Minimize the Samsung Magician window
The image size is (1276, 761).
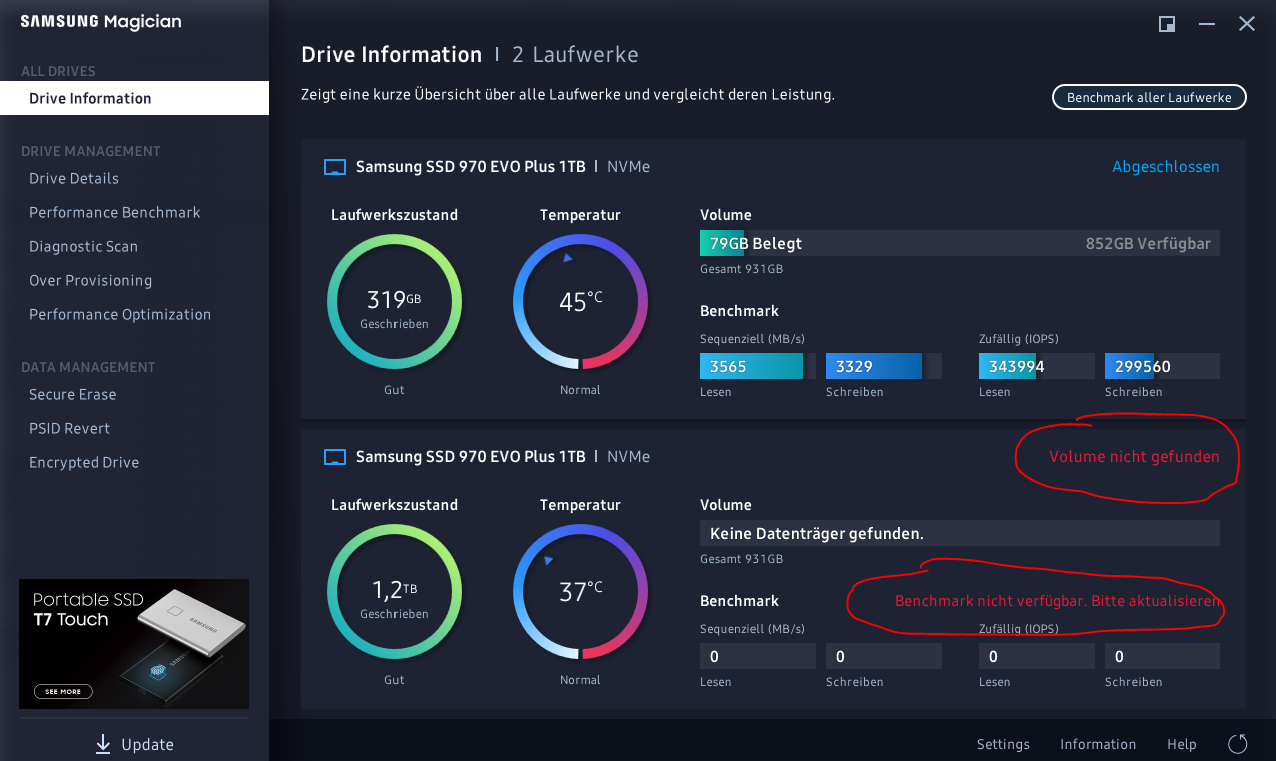tap(1207, 24)
